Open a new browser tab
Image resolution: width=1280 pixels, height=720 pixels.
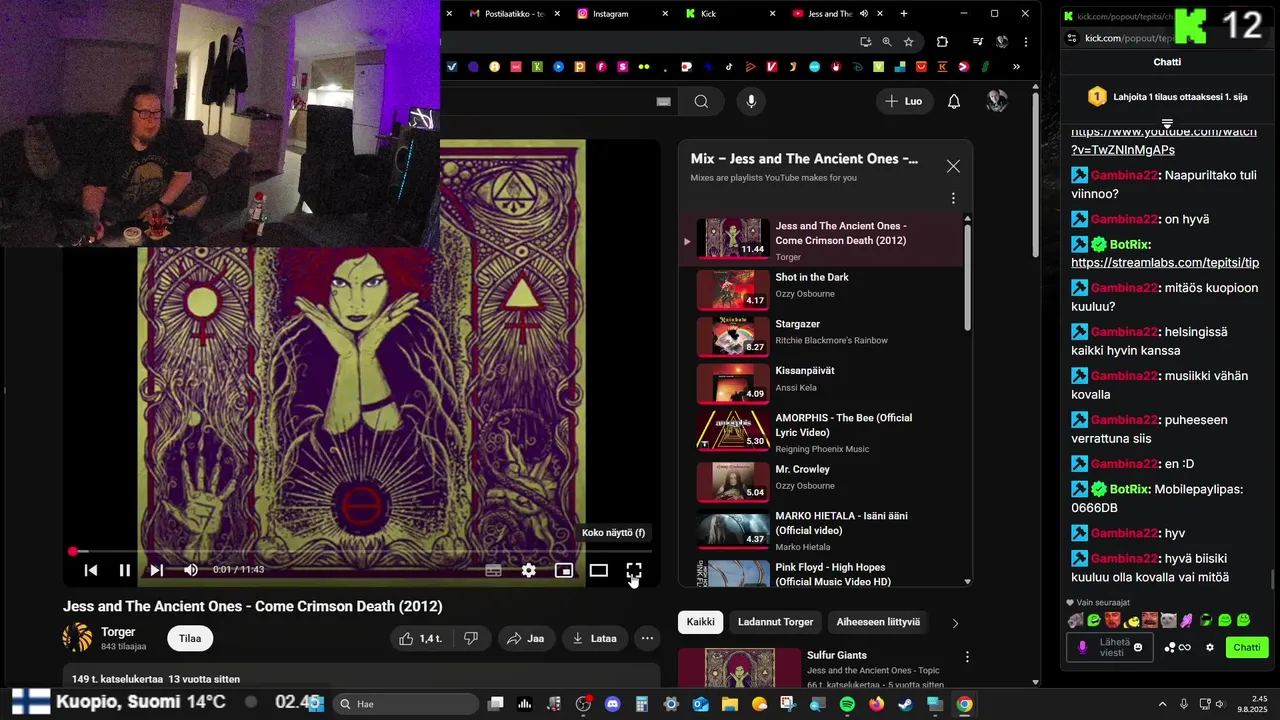click(904, 13)
